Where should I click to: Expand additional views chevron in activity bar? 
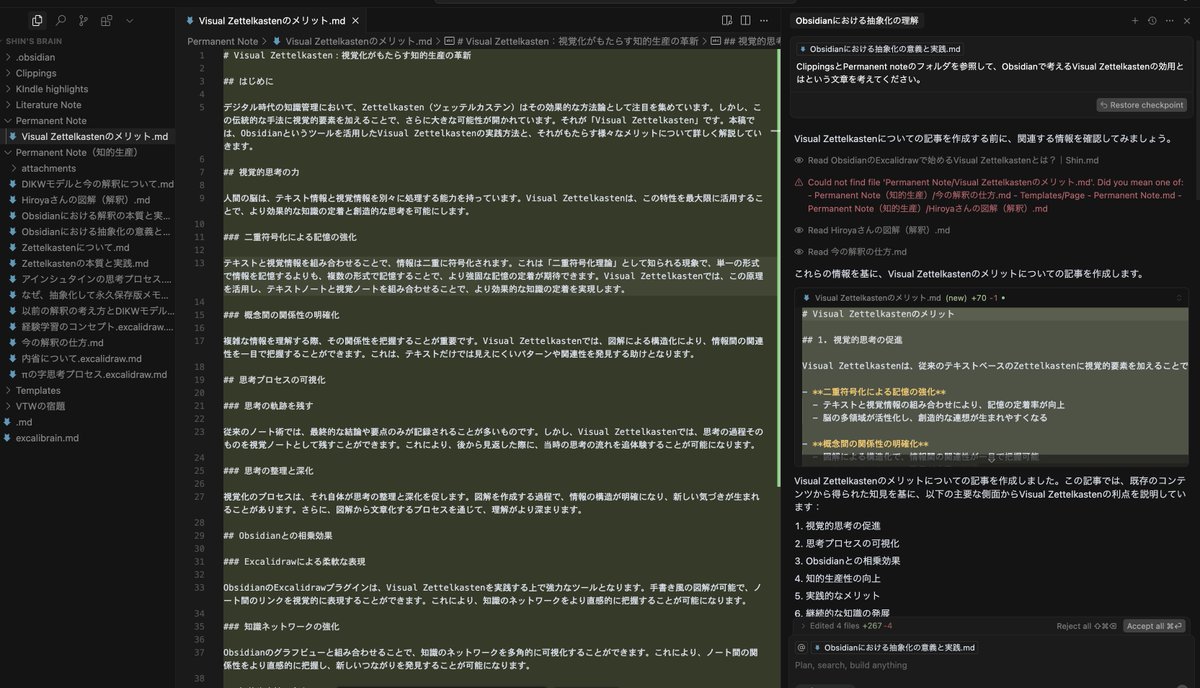click(x=130, y=20)
